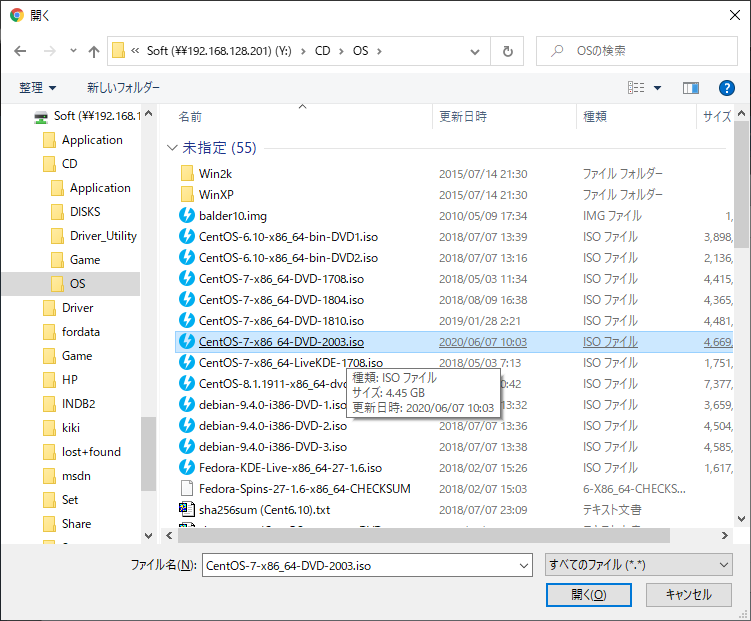
Task: Open help with the question mark icon
Action: pos(727,88)
